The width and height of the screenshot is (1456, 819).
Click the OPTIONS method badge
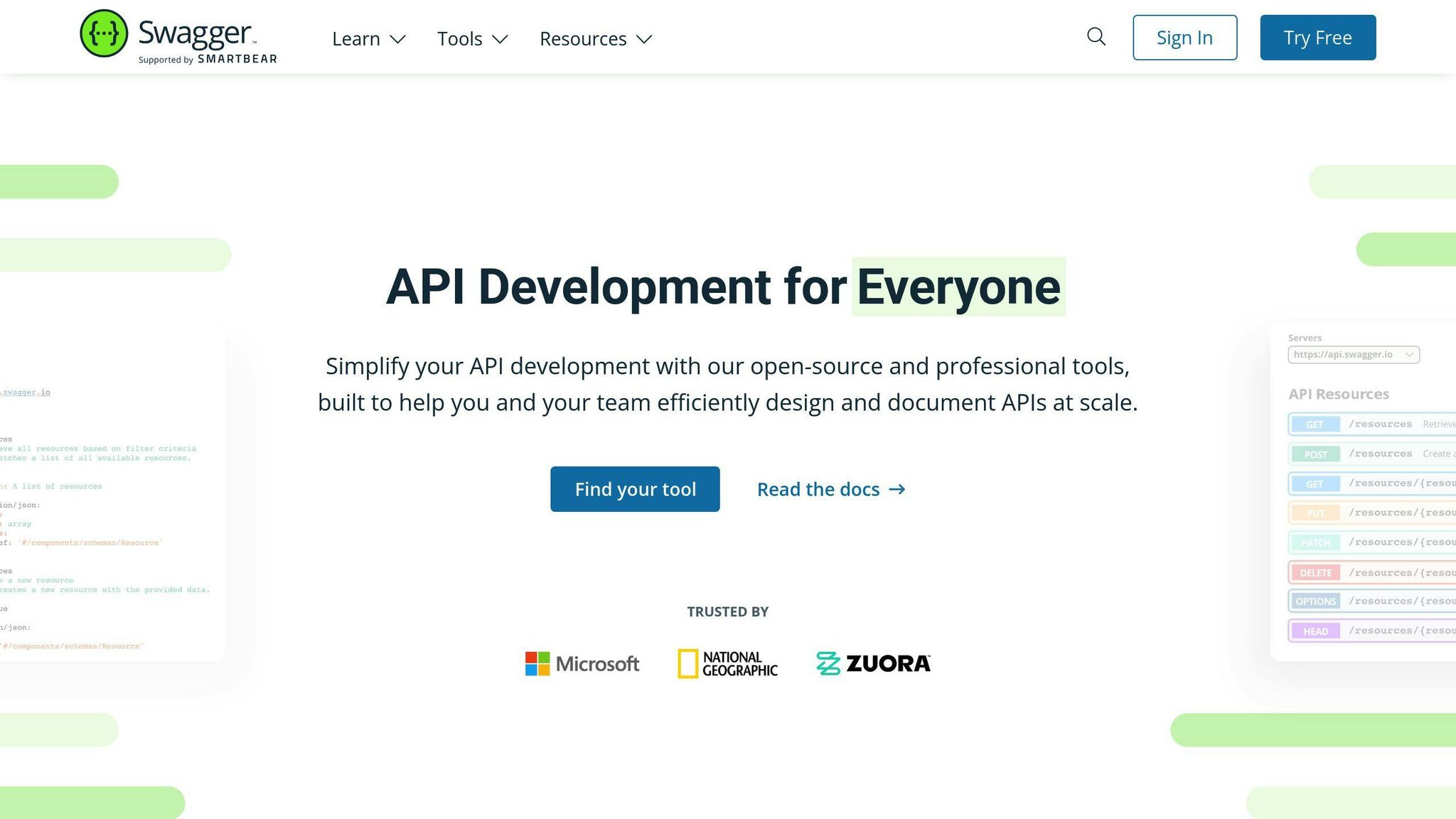click(x=1315, y=601)
